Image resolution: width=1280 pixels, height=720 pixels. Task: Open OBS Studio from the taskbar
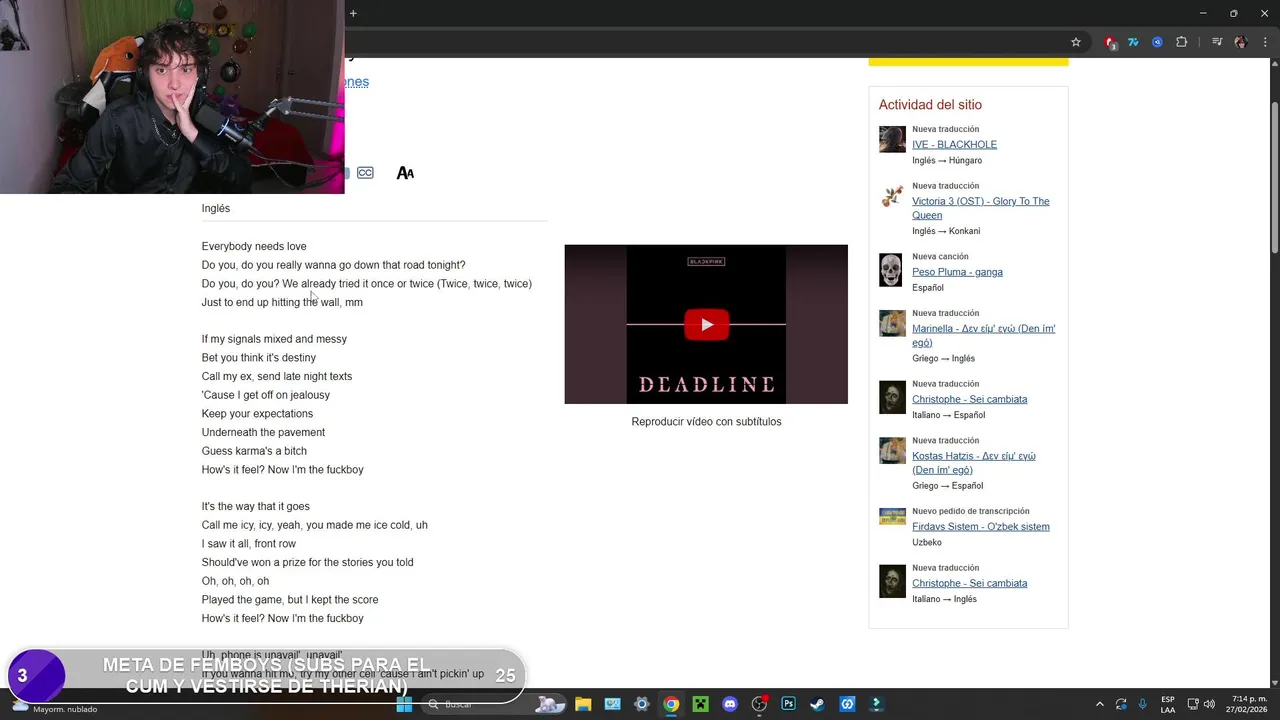(759, 704)
